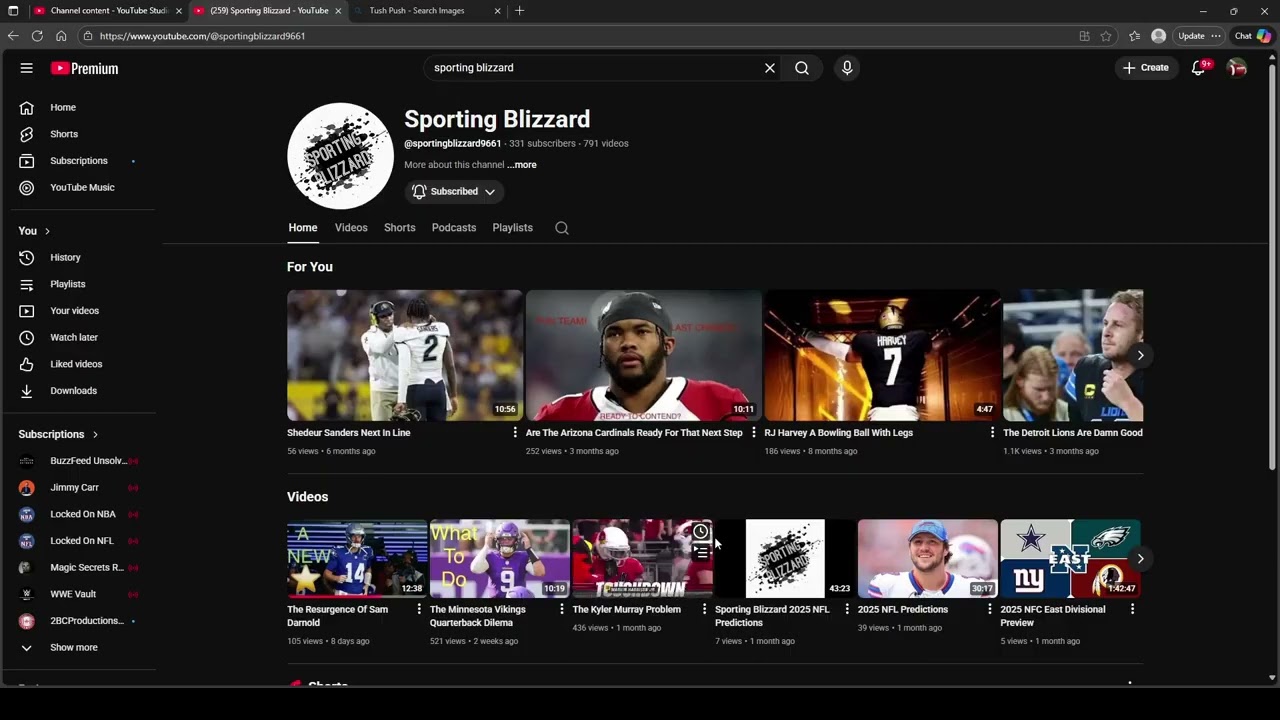Open the notifications bell
This screenshot has height=720, width=1280.
click(1199, 68)
